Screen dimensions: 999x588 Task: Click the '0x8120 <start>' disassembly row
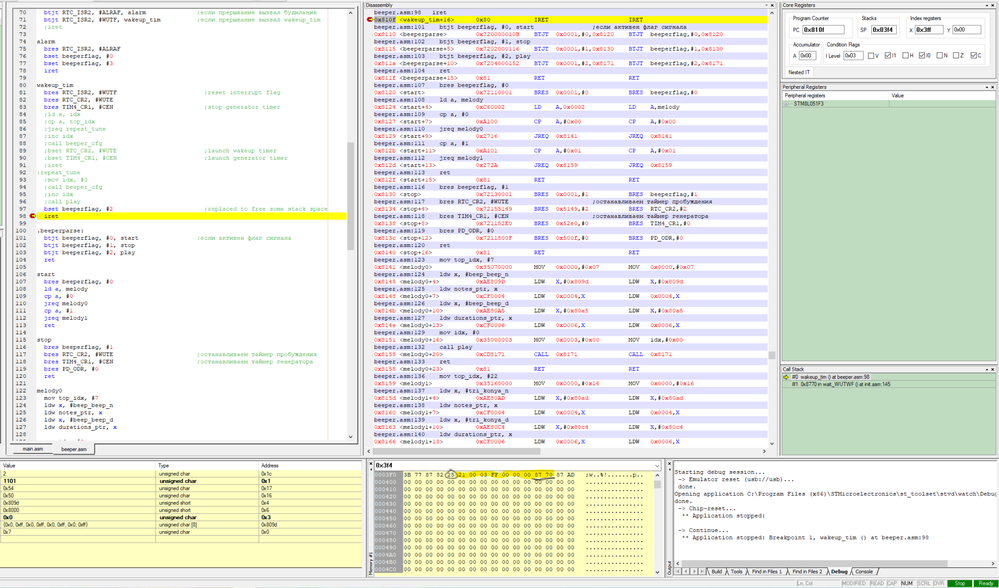(x=570, y=93)
